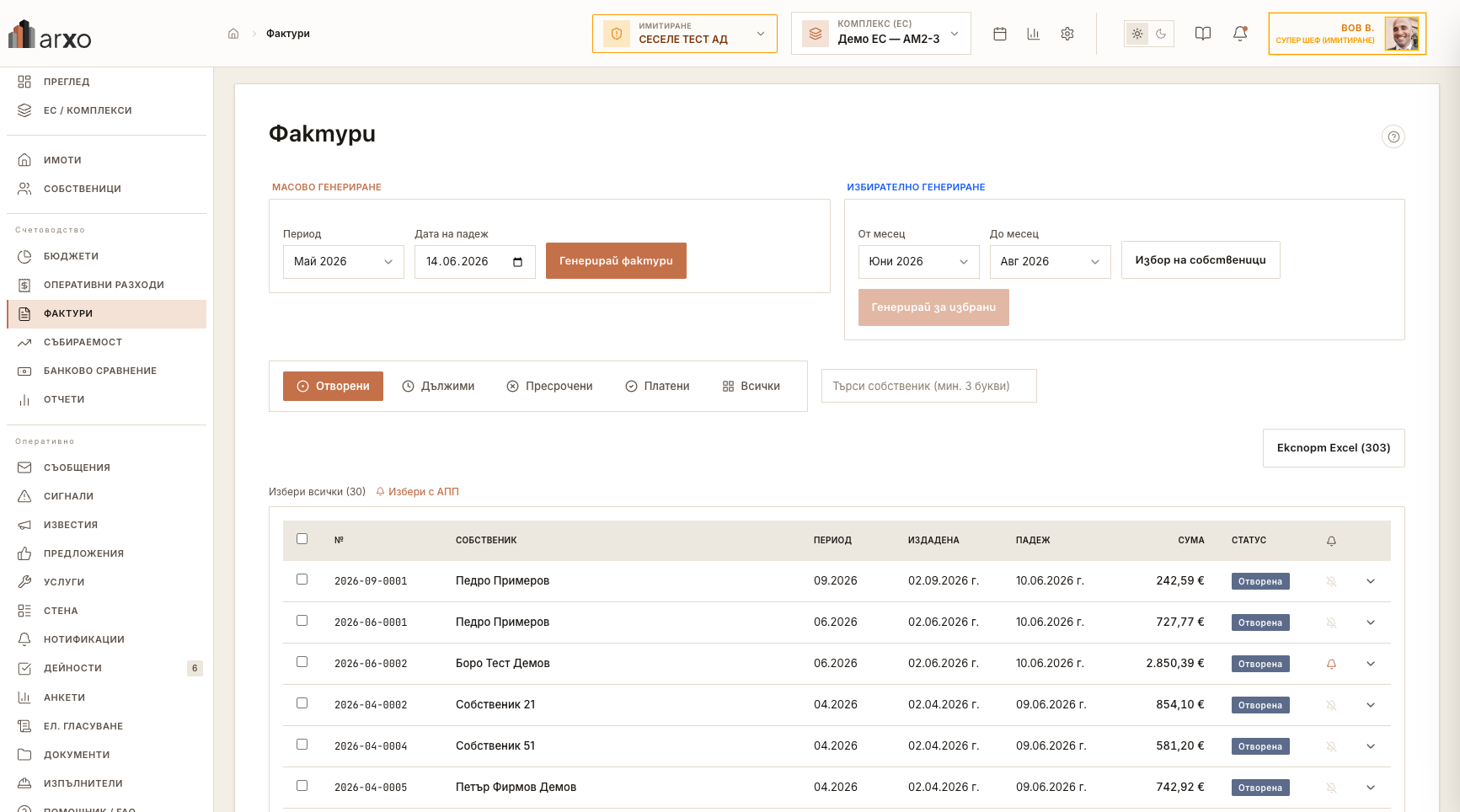Check invoice 2026-09-0001 checkbox

click(302, 580)
